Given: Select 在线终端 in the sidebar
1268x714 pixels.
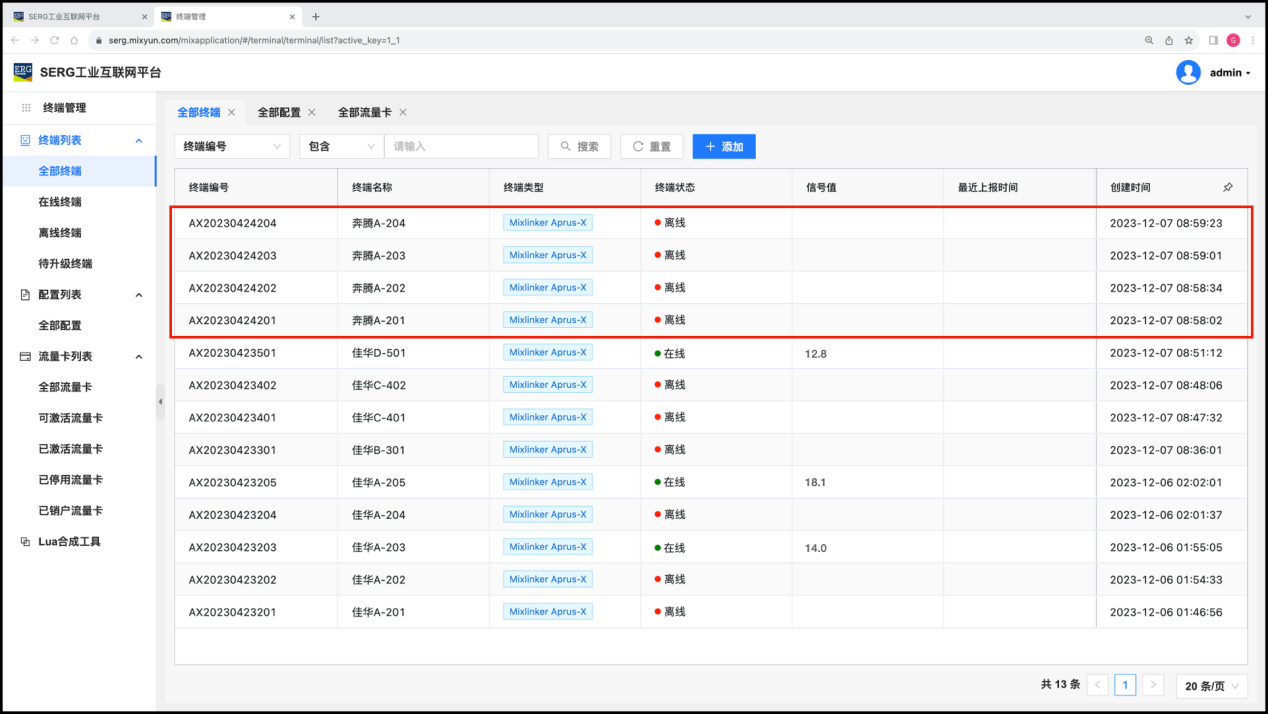Looking at the screenshot, I should (x=60, y=202).
